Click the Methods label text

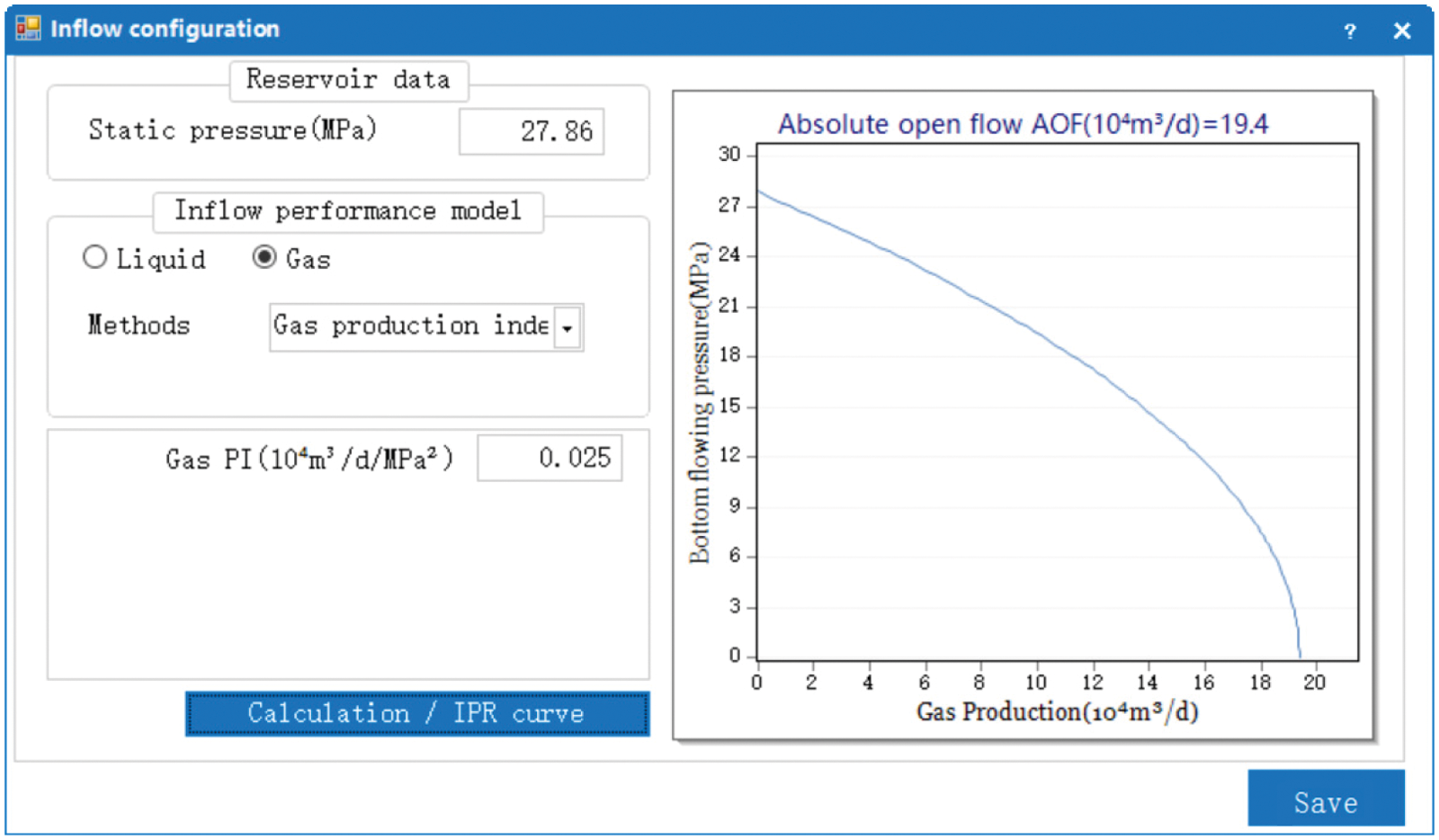(x=139, y=326)
